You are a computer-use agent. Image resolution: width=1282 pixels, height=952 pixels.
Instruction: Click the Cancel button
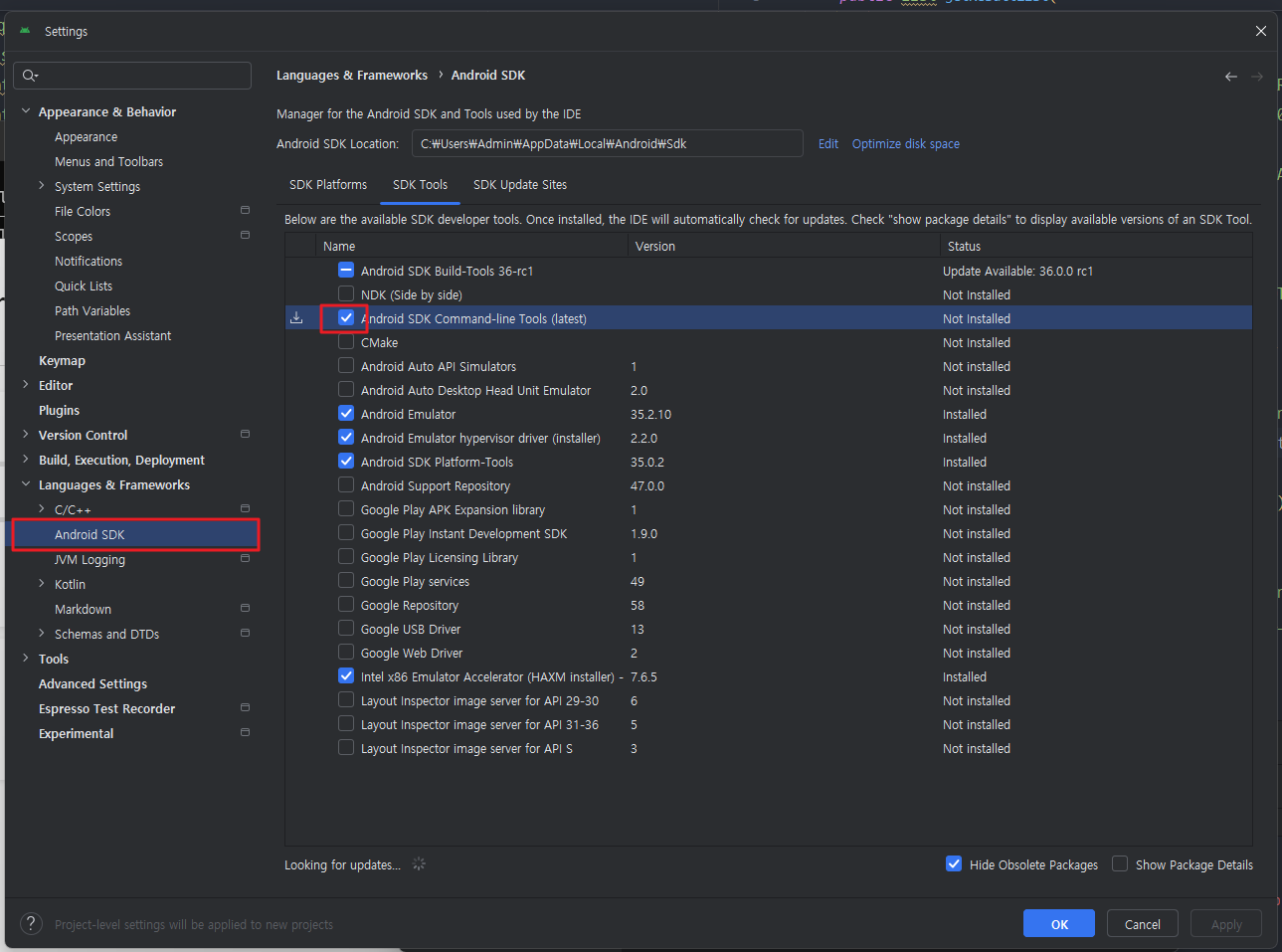tap(1143, 924)
